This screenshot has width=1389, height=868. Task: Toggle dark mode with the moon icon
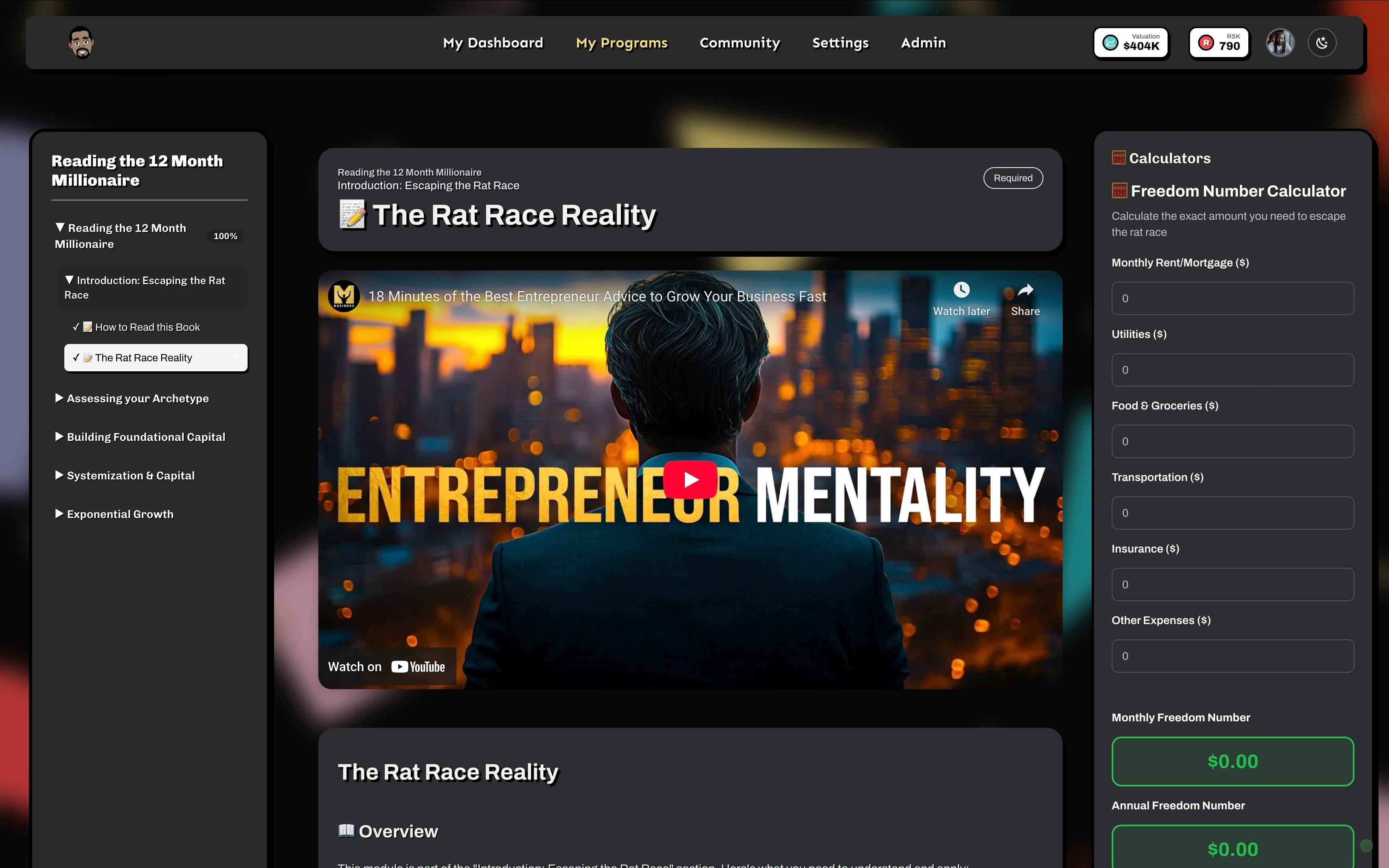tap(1322, 43)
